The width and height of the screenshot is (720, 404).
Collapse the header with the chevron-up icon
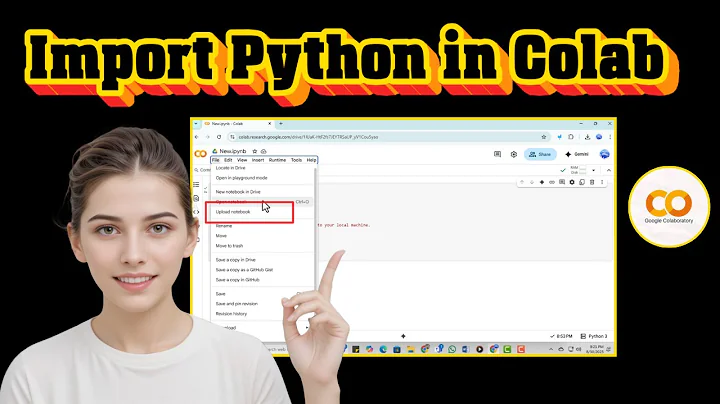[608, 170]
